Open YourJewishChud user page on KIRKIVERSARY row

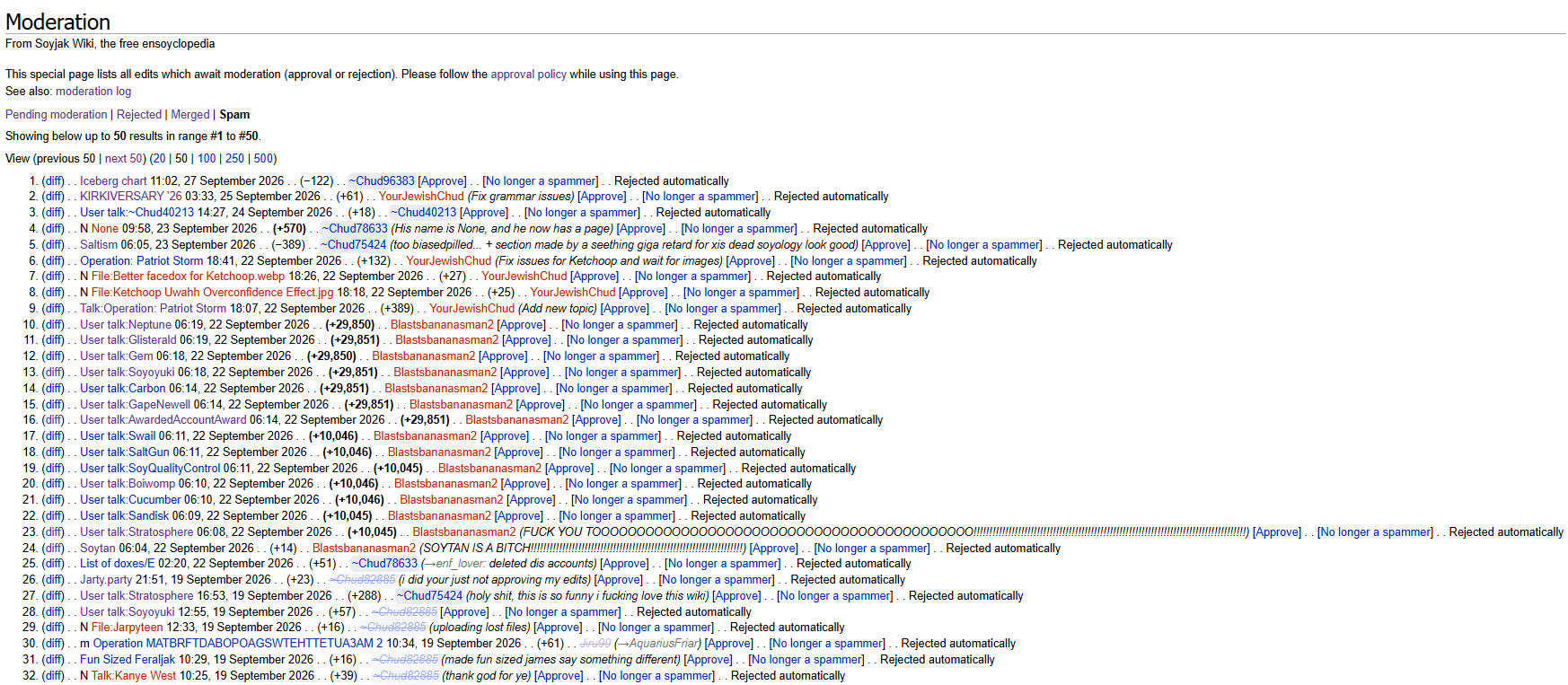coord(421,197)
